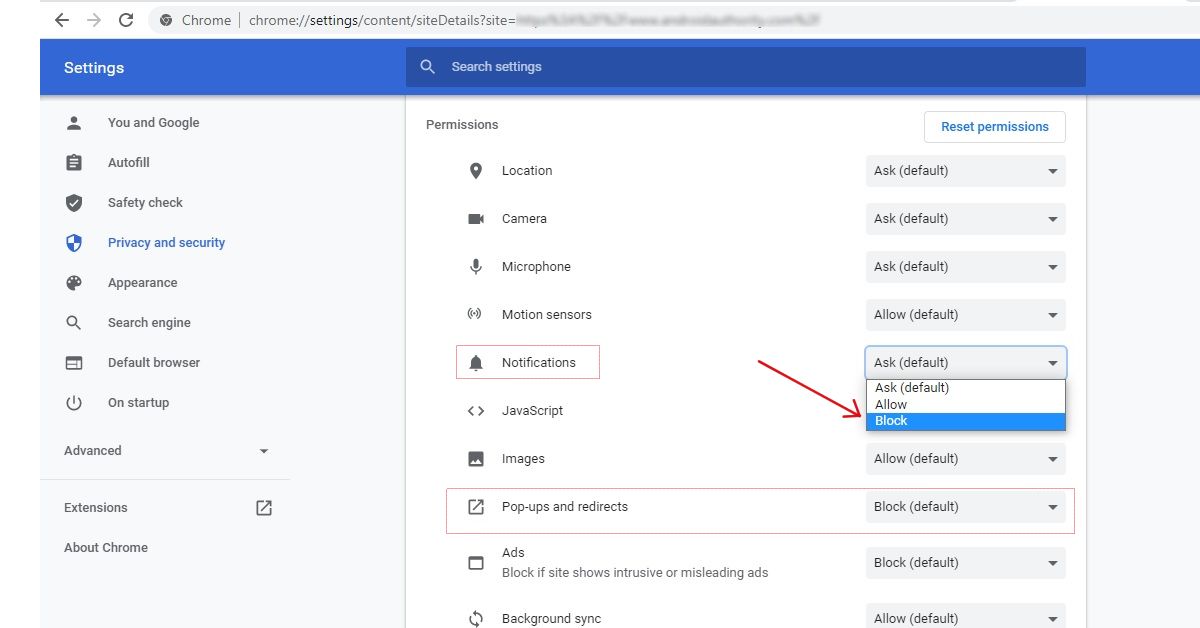Select the Notifications bell icon
Screen dimensions: 1200x628
476,362
